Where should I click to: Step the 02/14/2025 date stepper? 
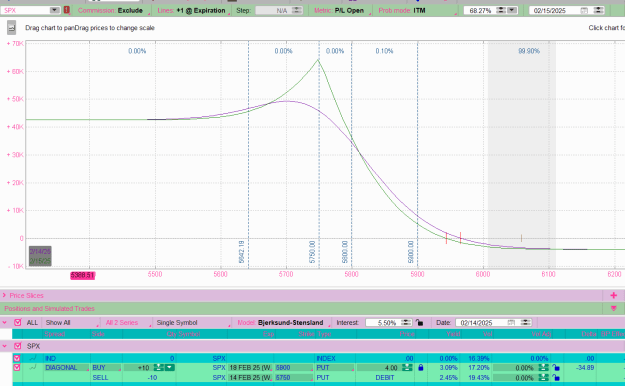(526, 322)
